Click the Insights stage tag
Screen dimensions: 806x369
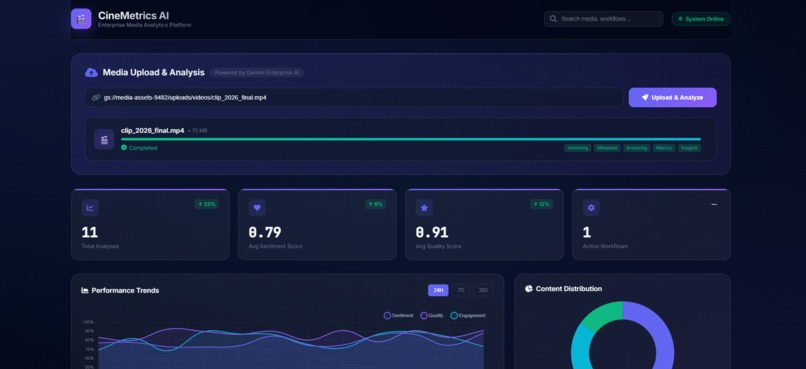pos(689,148)
